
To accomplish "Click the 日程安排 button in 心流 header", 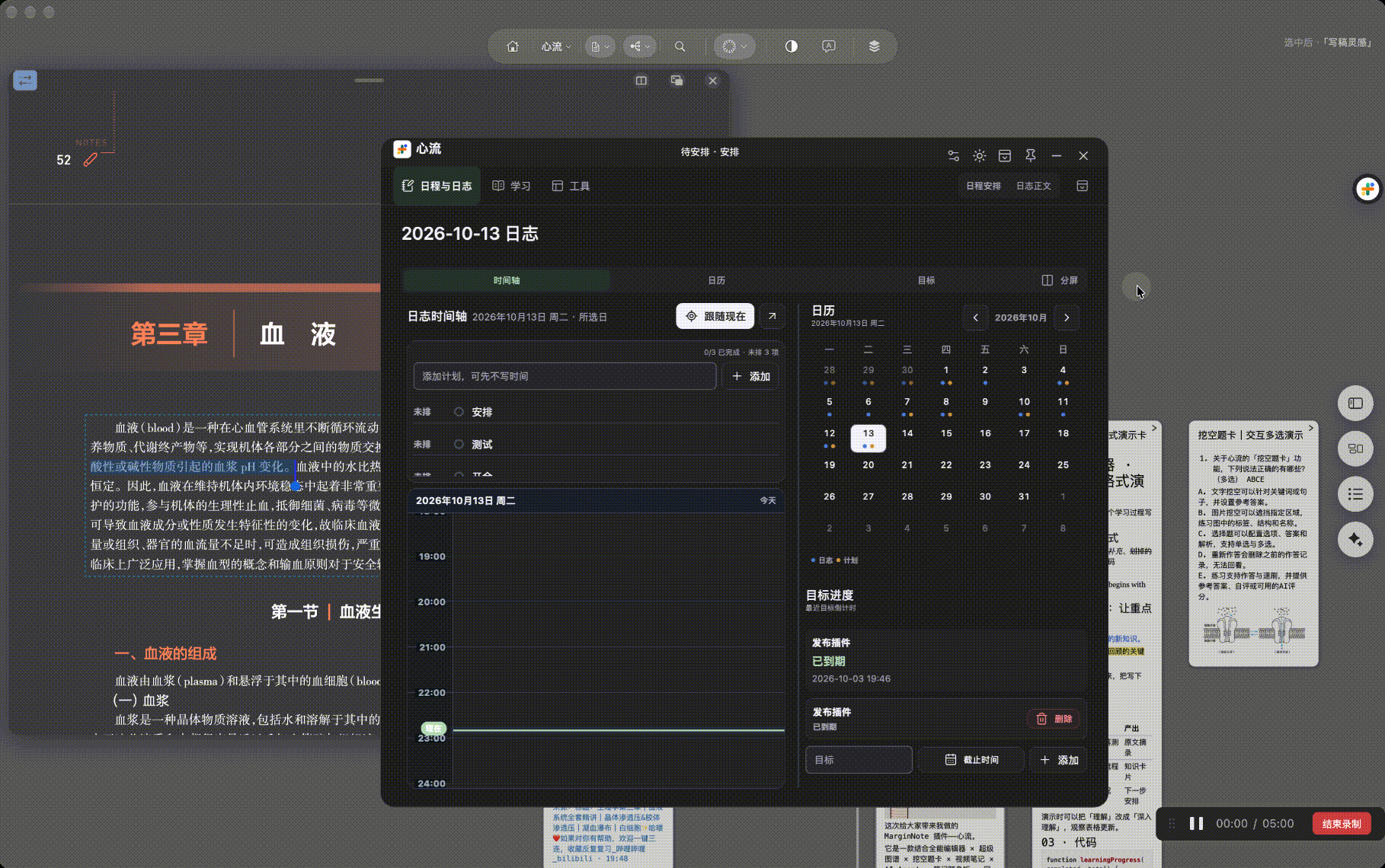I will pyautogui.click(x=983, y=186).
